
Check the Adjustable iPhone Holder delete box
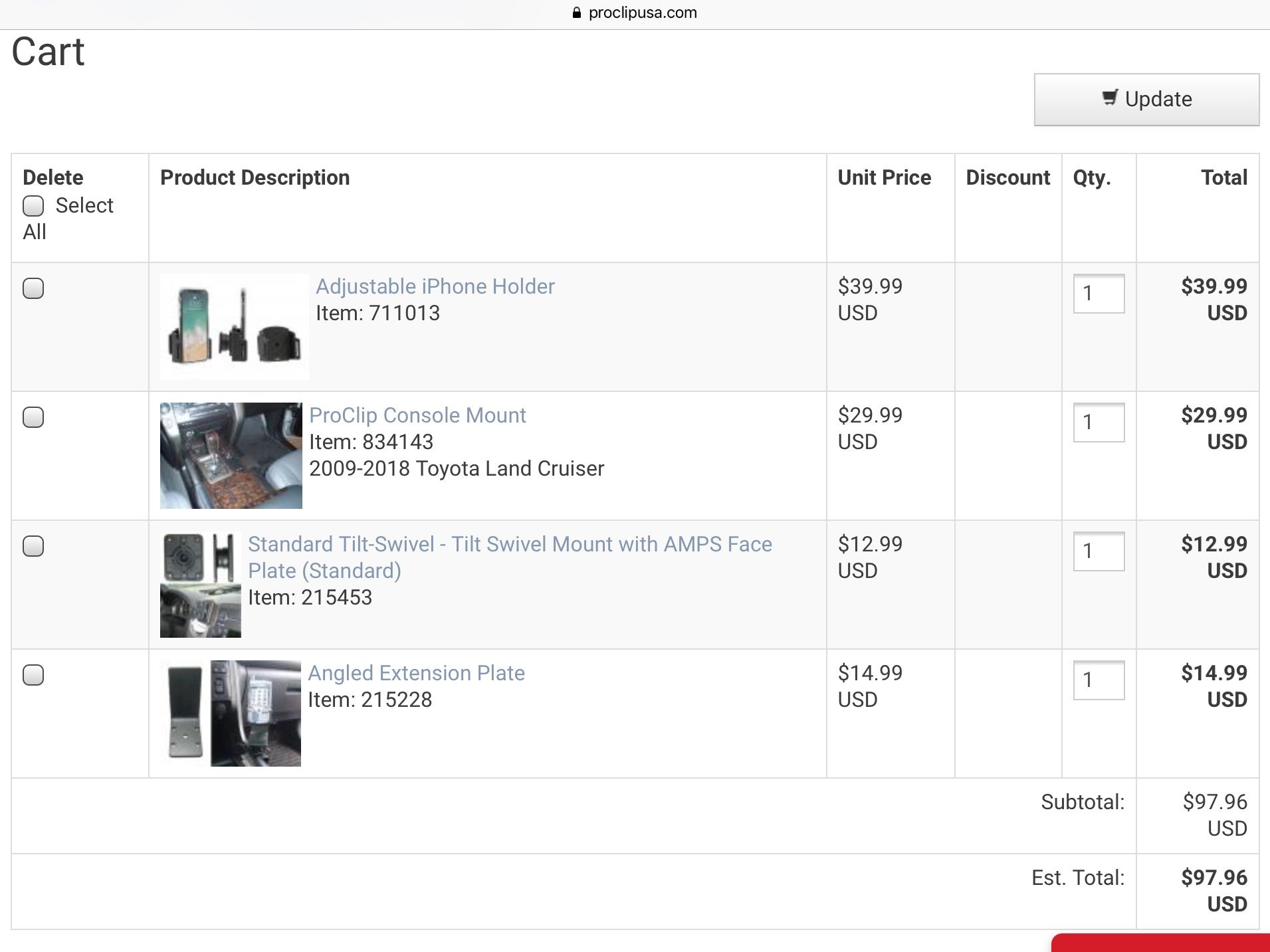[33, 288]
